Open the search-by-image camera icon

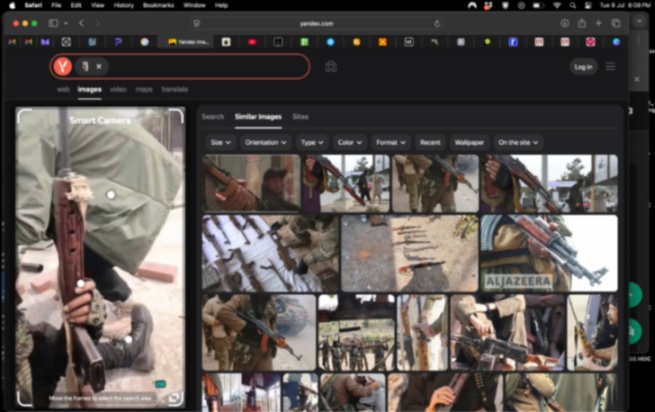331,66
